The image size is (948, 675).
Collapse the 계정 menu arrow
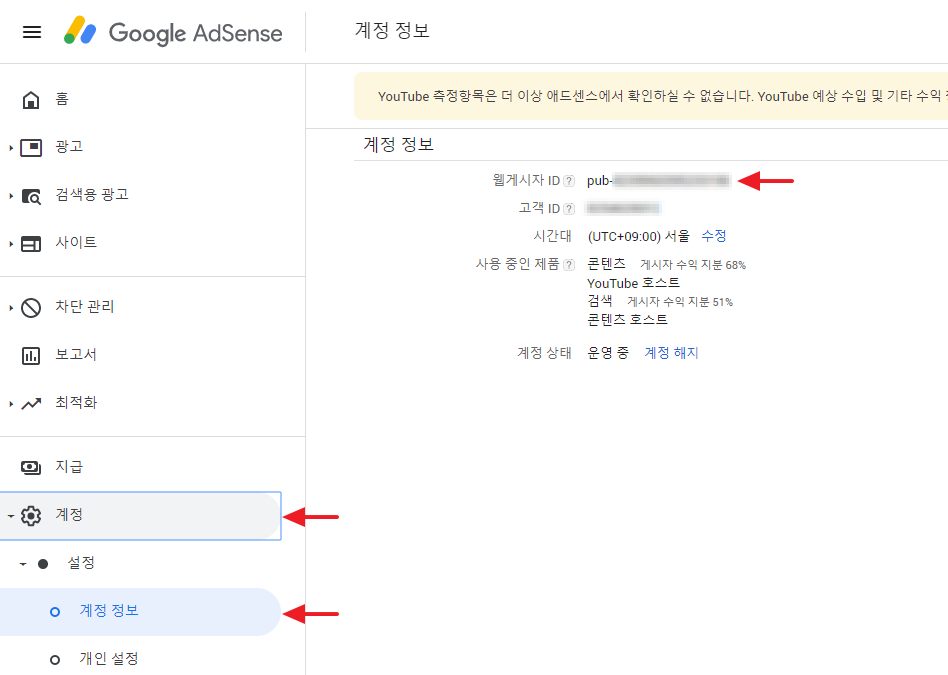pyautogui.click(x=11, y=516)
